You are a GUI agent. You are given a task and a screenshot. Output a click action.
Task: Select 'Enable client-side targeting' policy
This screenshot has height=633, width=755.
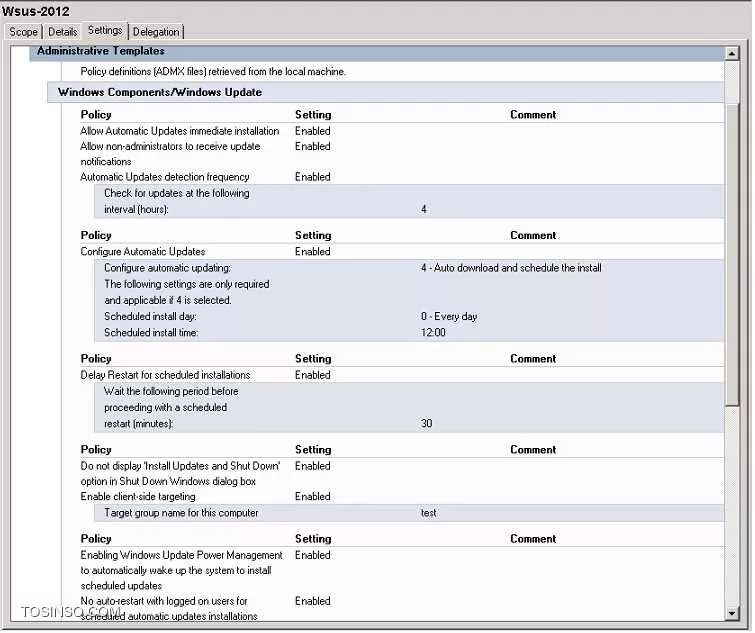coord(138,497)
